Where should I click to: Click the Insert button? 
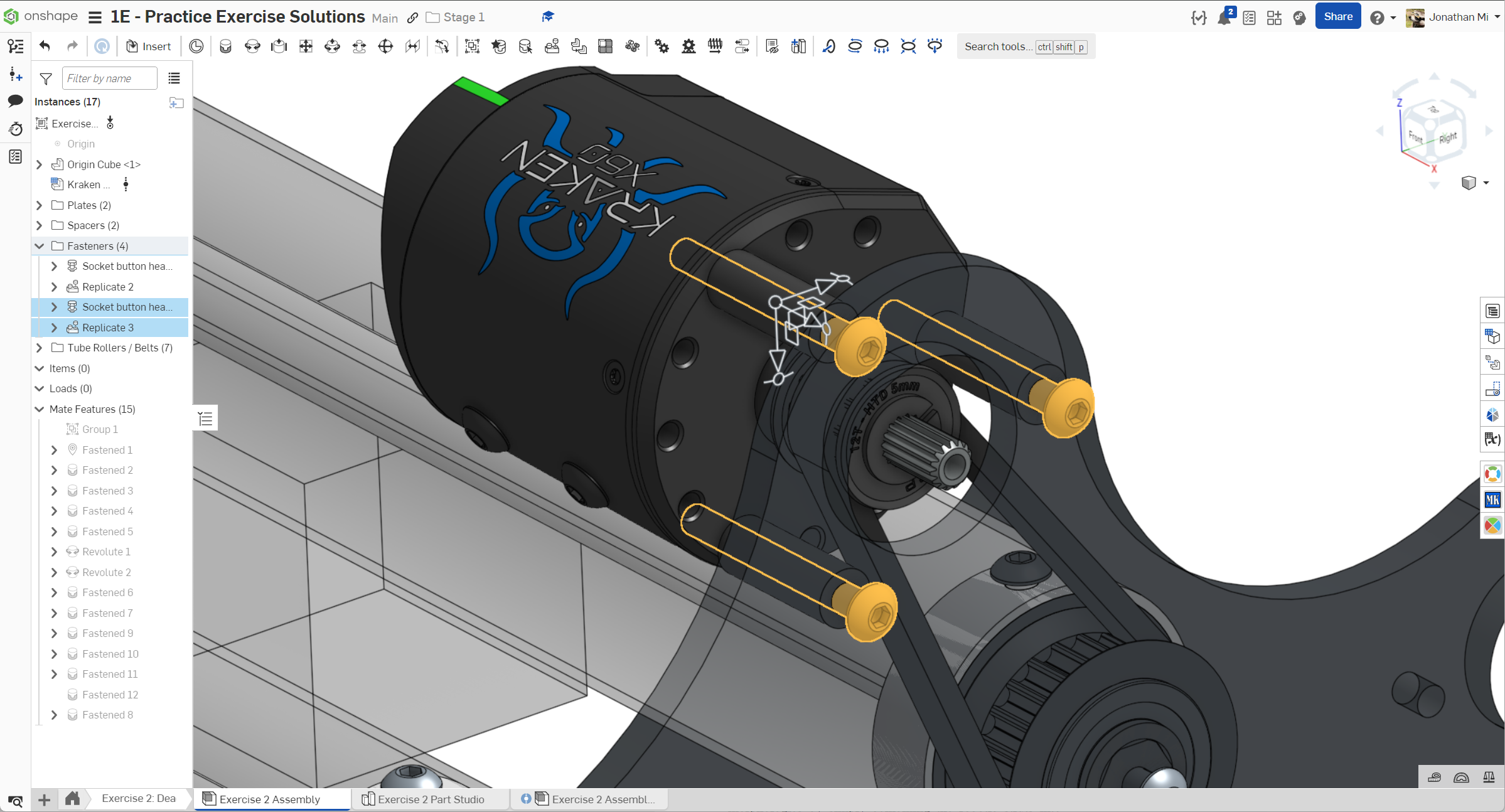[x=149, y=46]
